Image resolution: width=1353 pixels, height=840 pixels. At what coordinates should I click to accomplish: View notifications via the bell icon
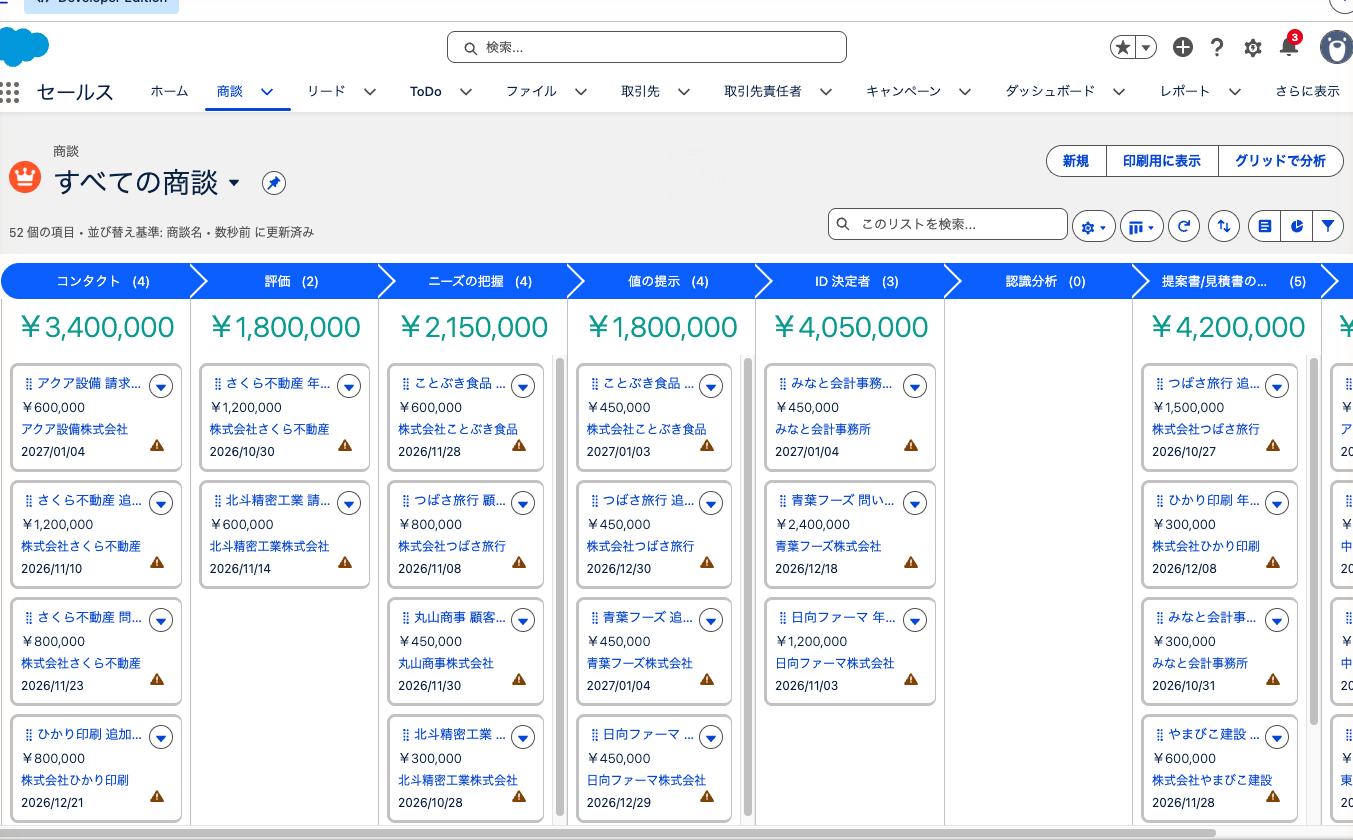pos(1289,47)
